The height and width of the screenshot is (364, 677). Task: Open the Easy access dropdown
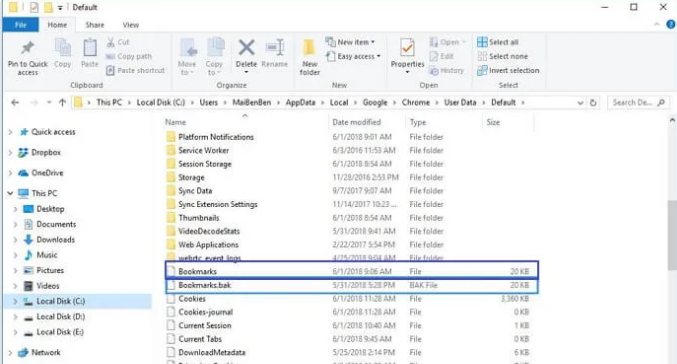(x=353, y=56)
